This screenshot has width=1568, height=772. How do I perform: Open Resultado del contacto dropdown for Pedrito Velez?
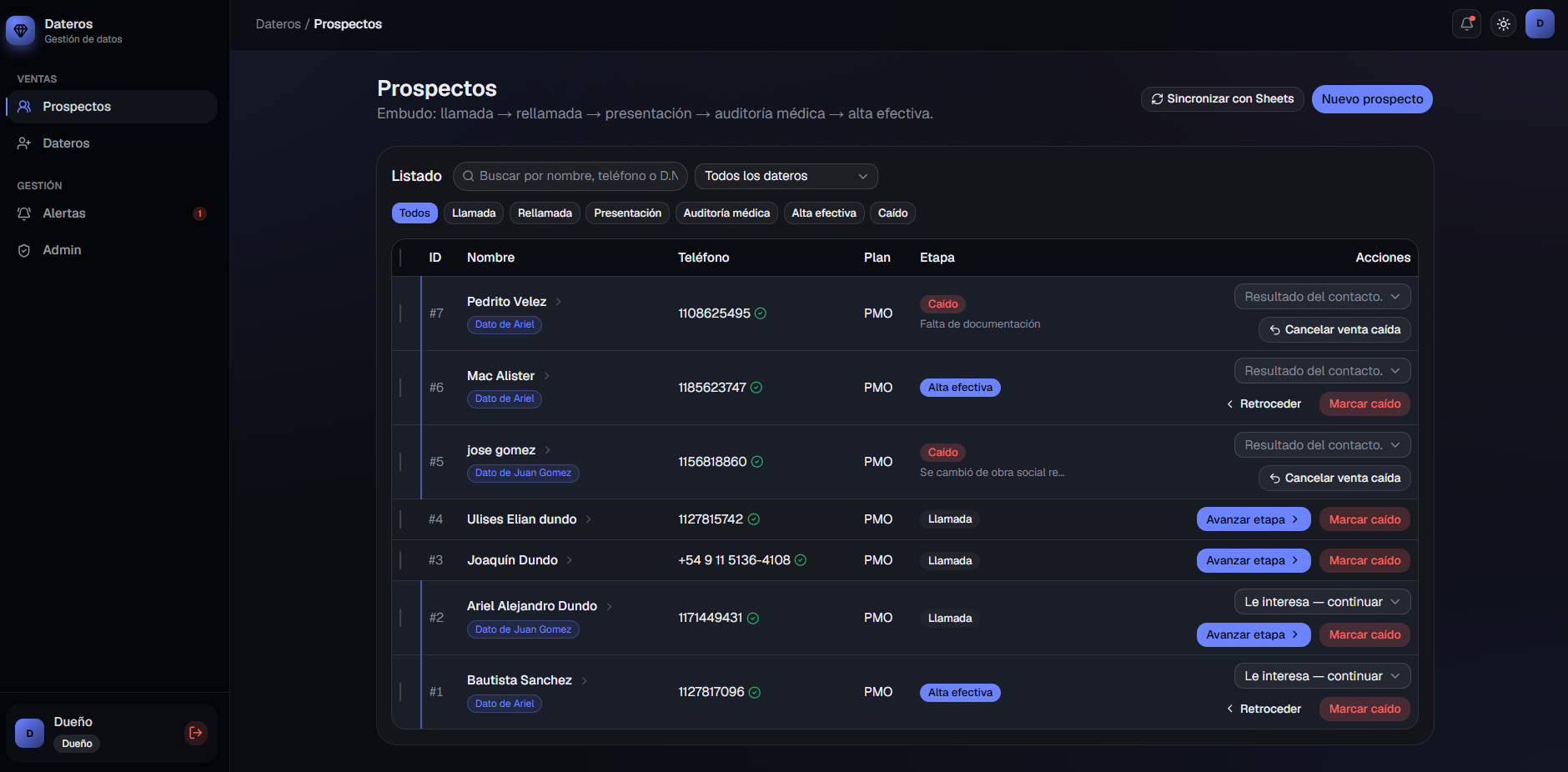[x=1322, y=297]
